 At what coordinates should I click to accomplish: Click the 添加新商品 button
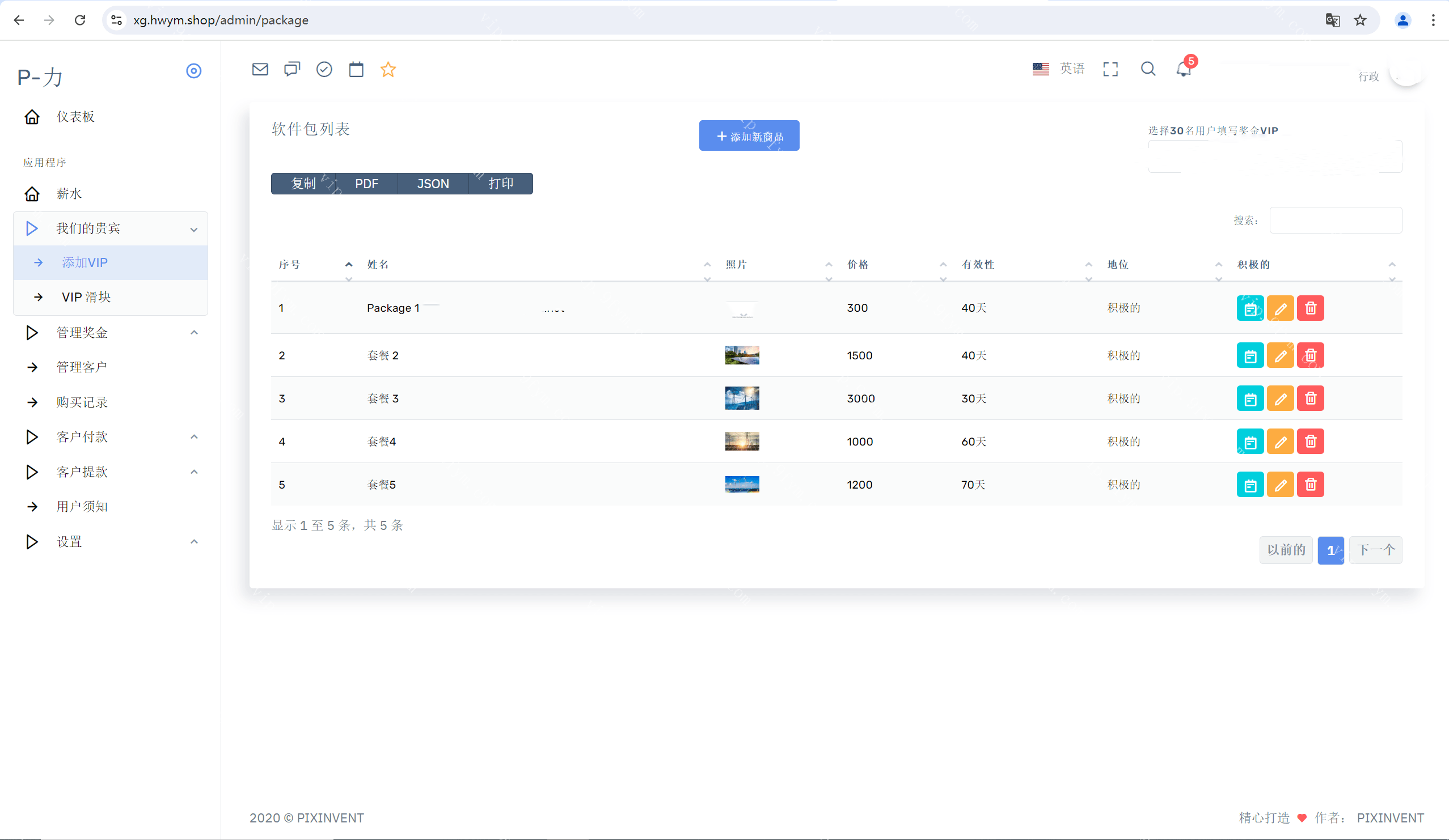[x=749, y=136]
